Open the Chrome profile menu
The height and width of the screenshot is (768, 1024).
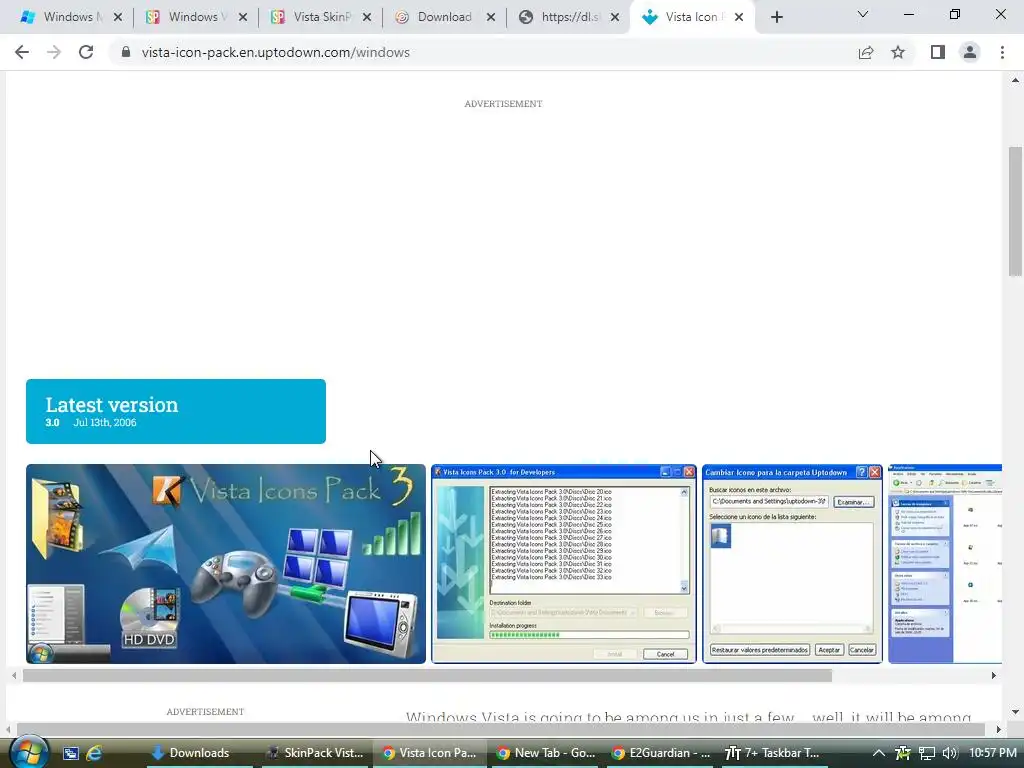[x=970, y=52]
